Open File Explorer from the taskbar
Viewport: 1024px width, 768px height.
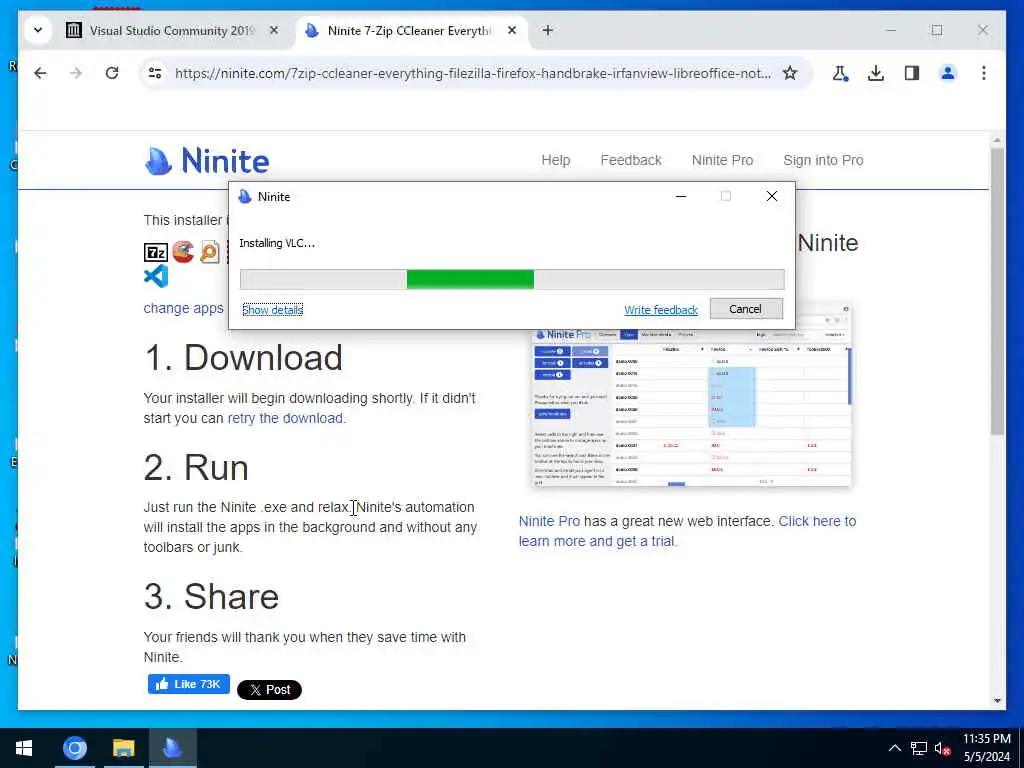123,748
